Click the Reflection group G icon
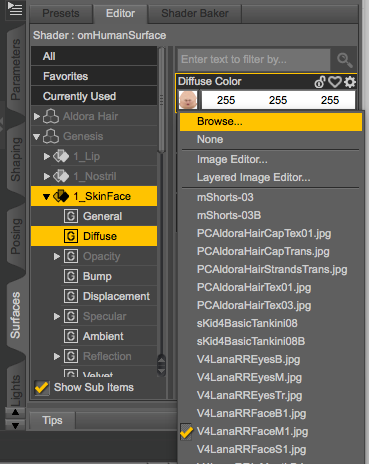The width and height of the screenshot is (369, 464). (71, 356)
